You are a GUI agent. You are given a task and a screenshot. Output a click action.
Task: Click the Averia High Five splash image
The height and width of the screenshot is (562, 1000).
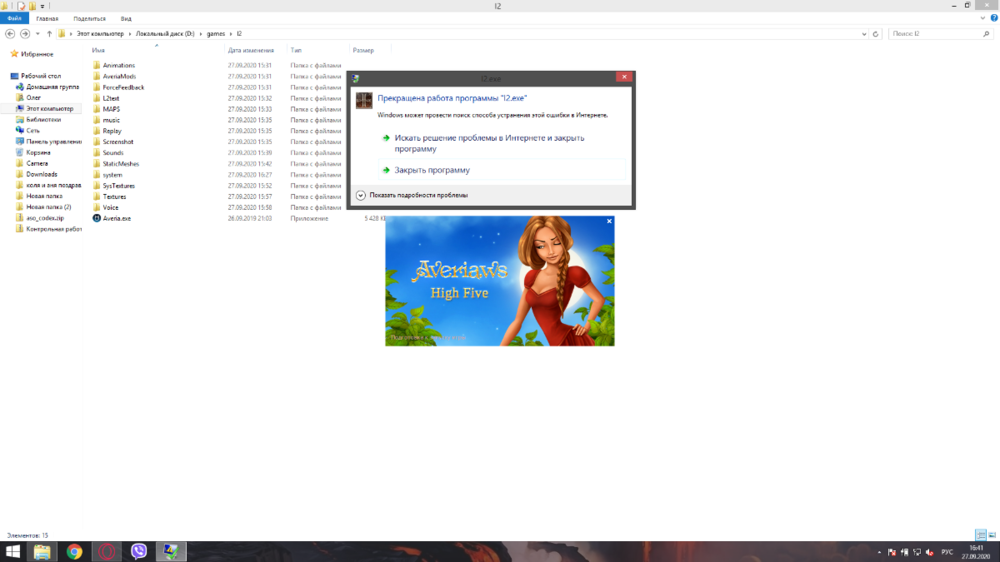coord(500,281)
